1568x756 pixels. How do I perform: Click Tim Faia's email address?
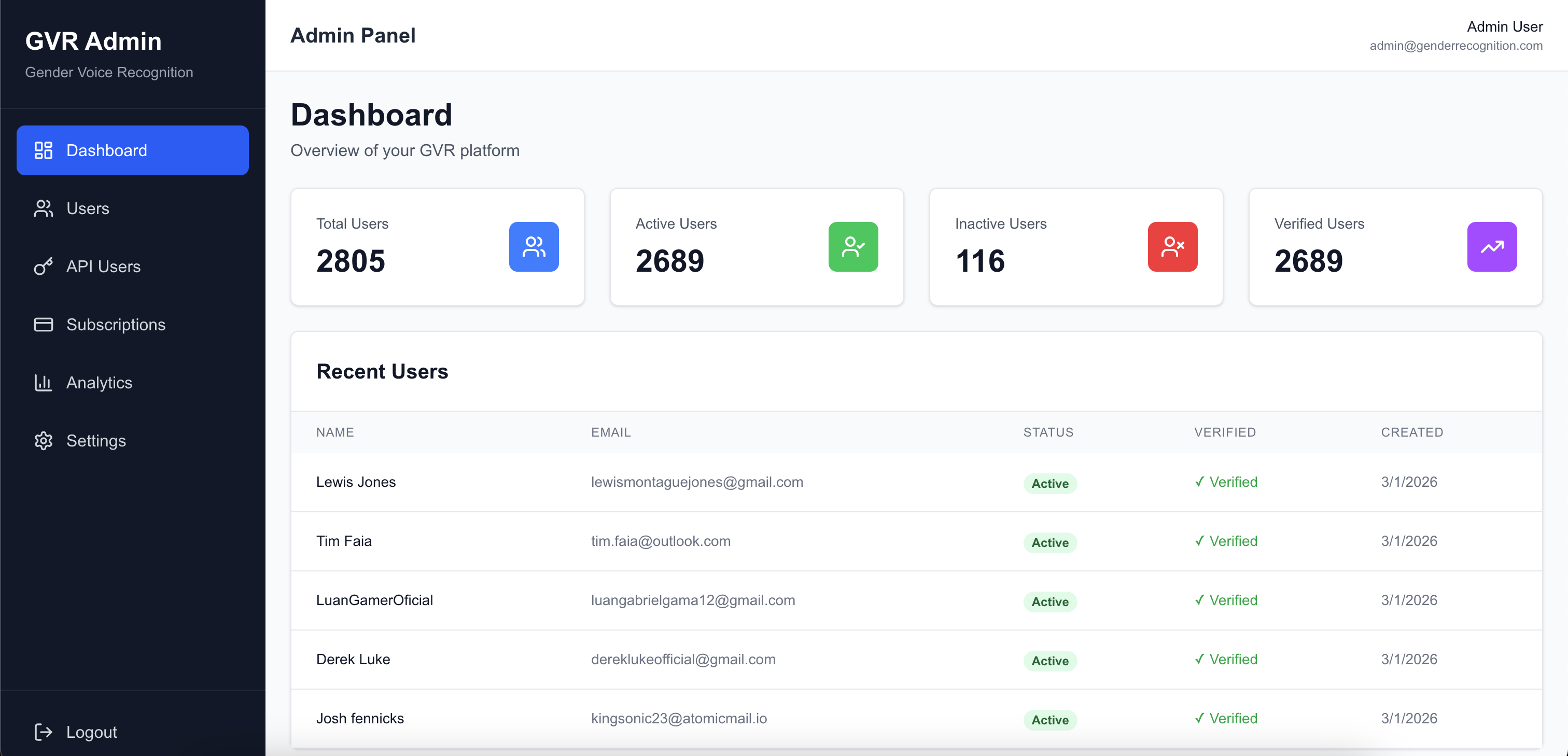661,541
